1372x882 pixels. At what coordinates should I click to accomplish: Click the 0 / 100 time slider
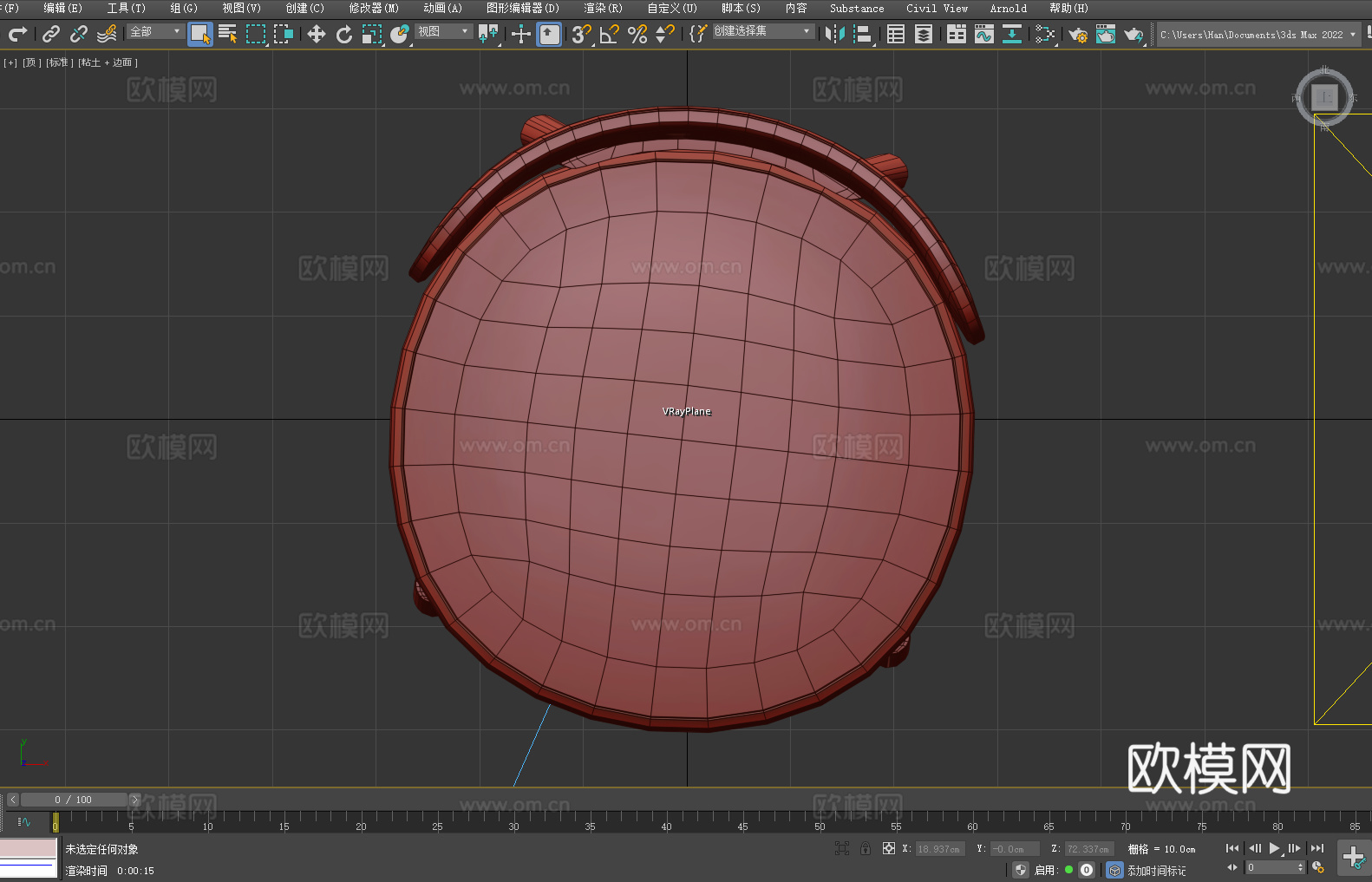click(x=74, y=800)
